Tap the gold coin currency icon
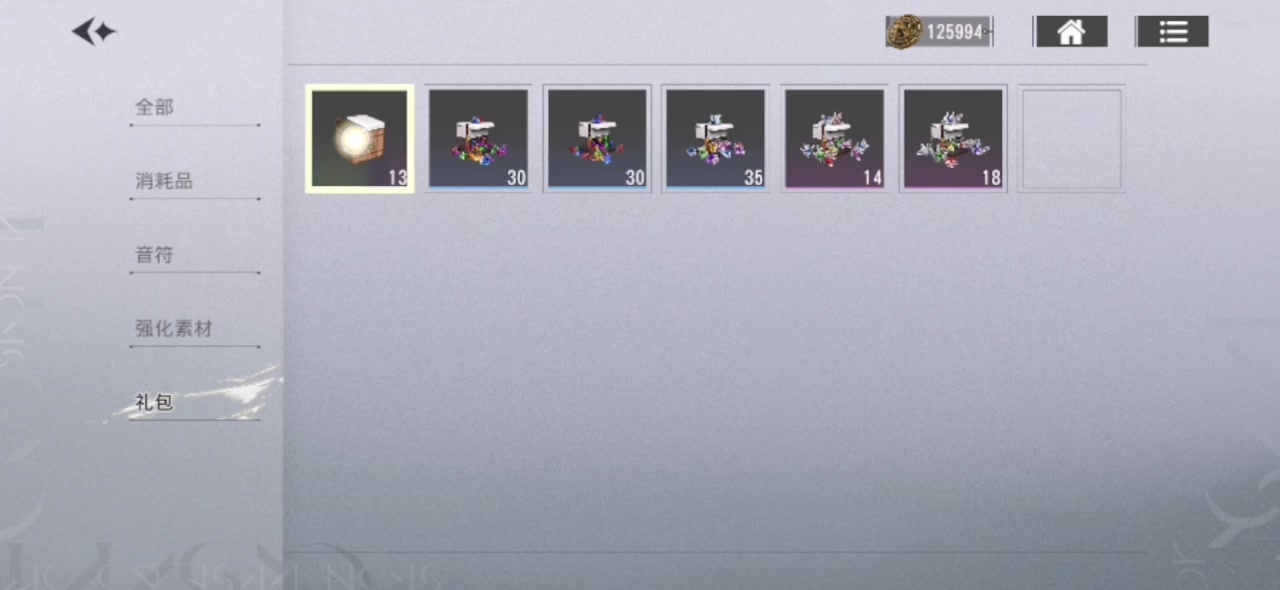 (904, 32)
